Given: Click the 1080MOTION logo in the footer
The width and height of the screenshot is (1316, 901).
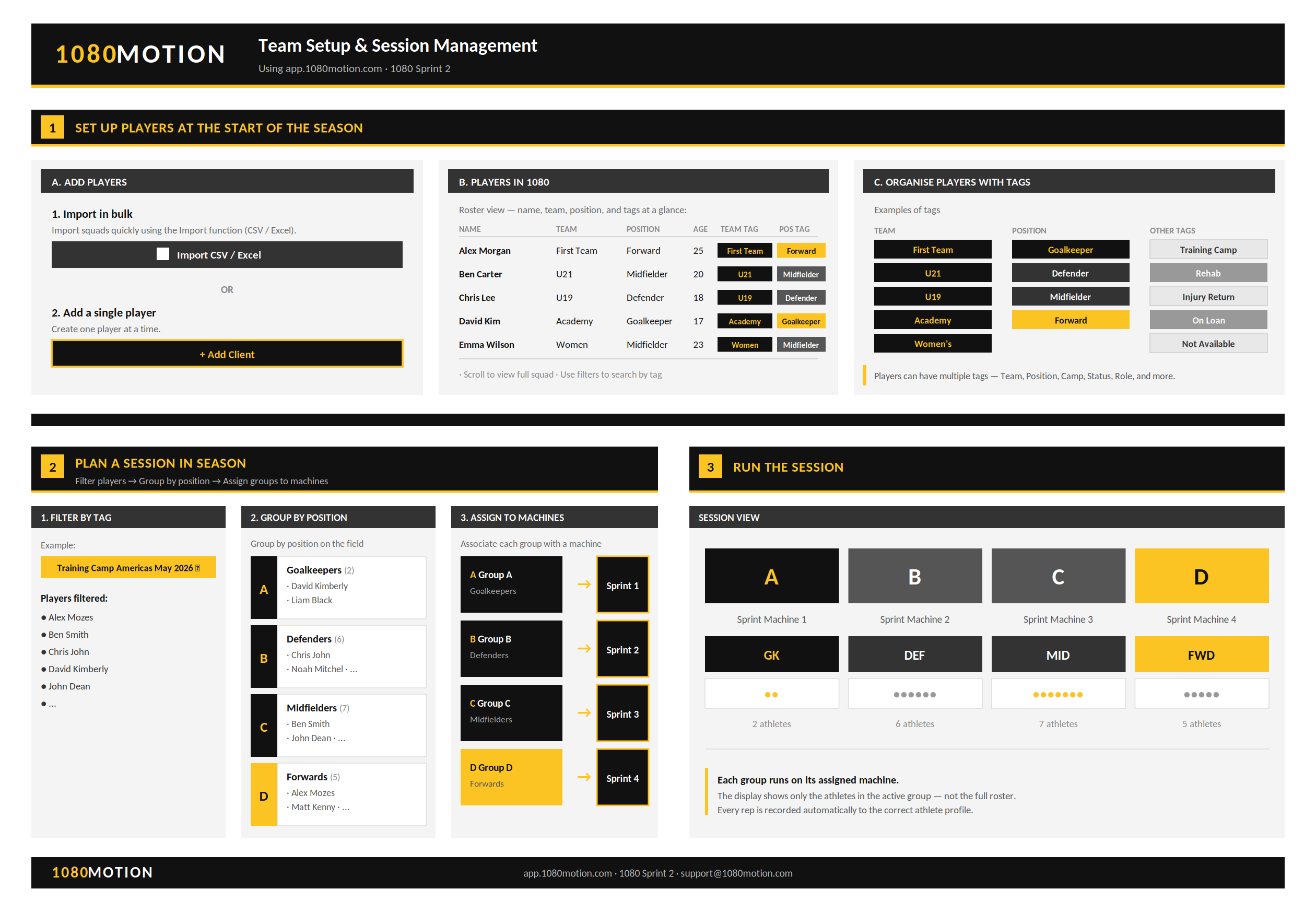Looking at the screenshot, I should point(102,872).
